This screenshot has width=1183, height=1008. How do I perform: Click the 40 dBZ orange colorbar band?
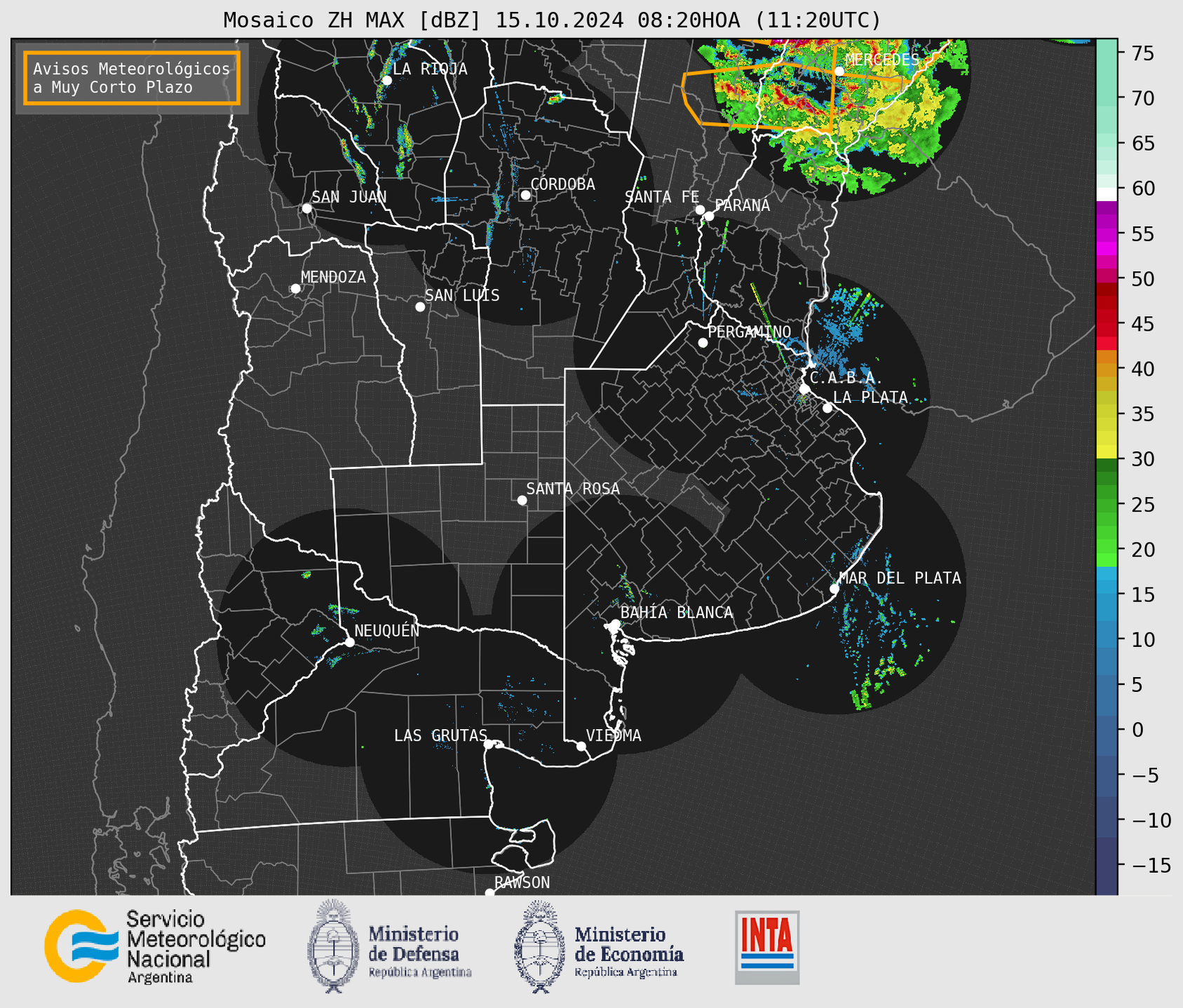coord(1106,369)
